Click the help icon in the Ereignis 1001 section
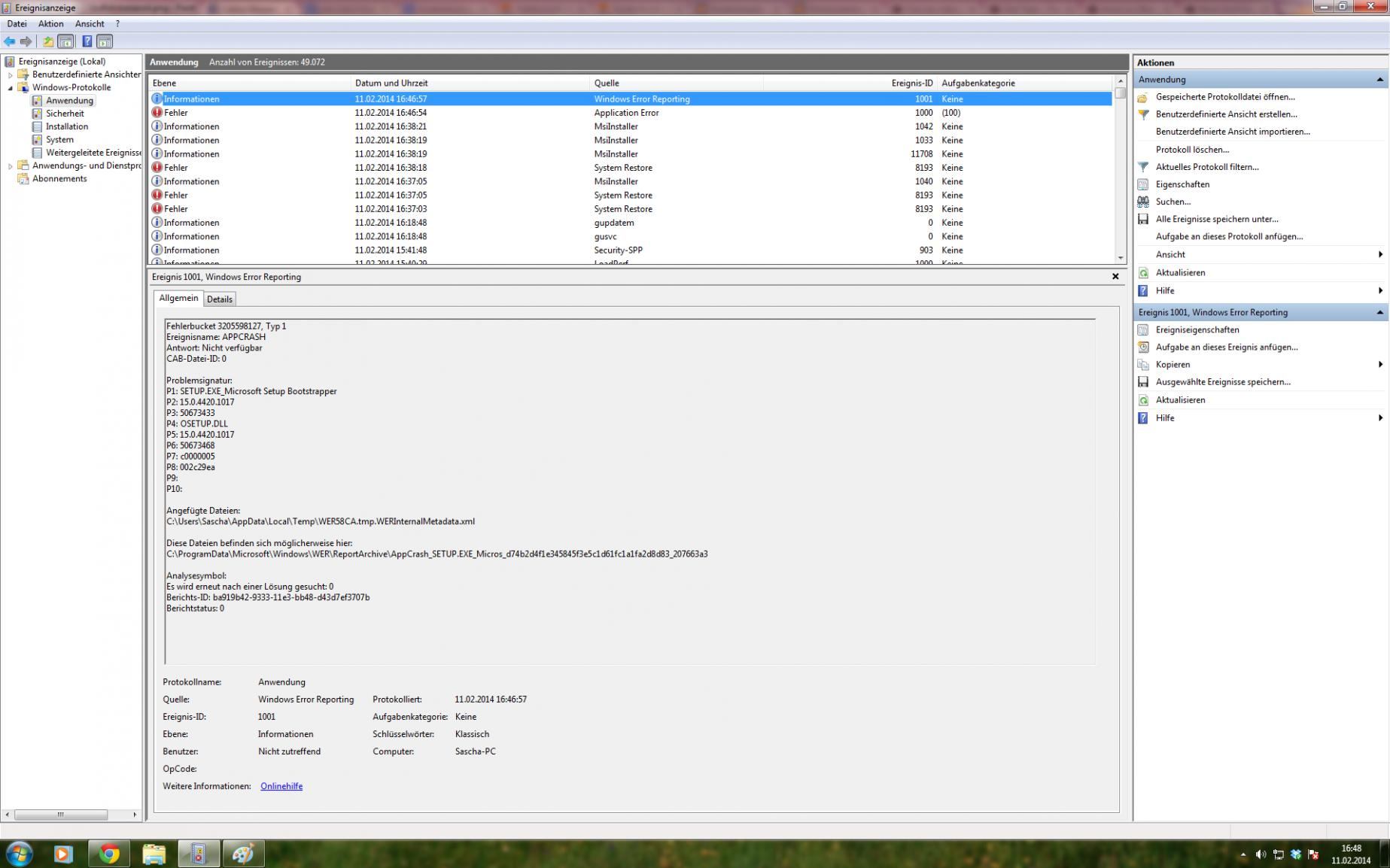The height and width of the screenshot is (868, 1390). [x=1143, y=417]
